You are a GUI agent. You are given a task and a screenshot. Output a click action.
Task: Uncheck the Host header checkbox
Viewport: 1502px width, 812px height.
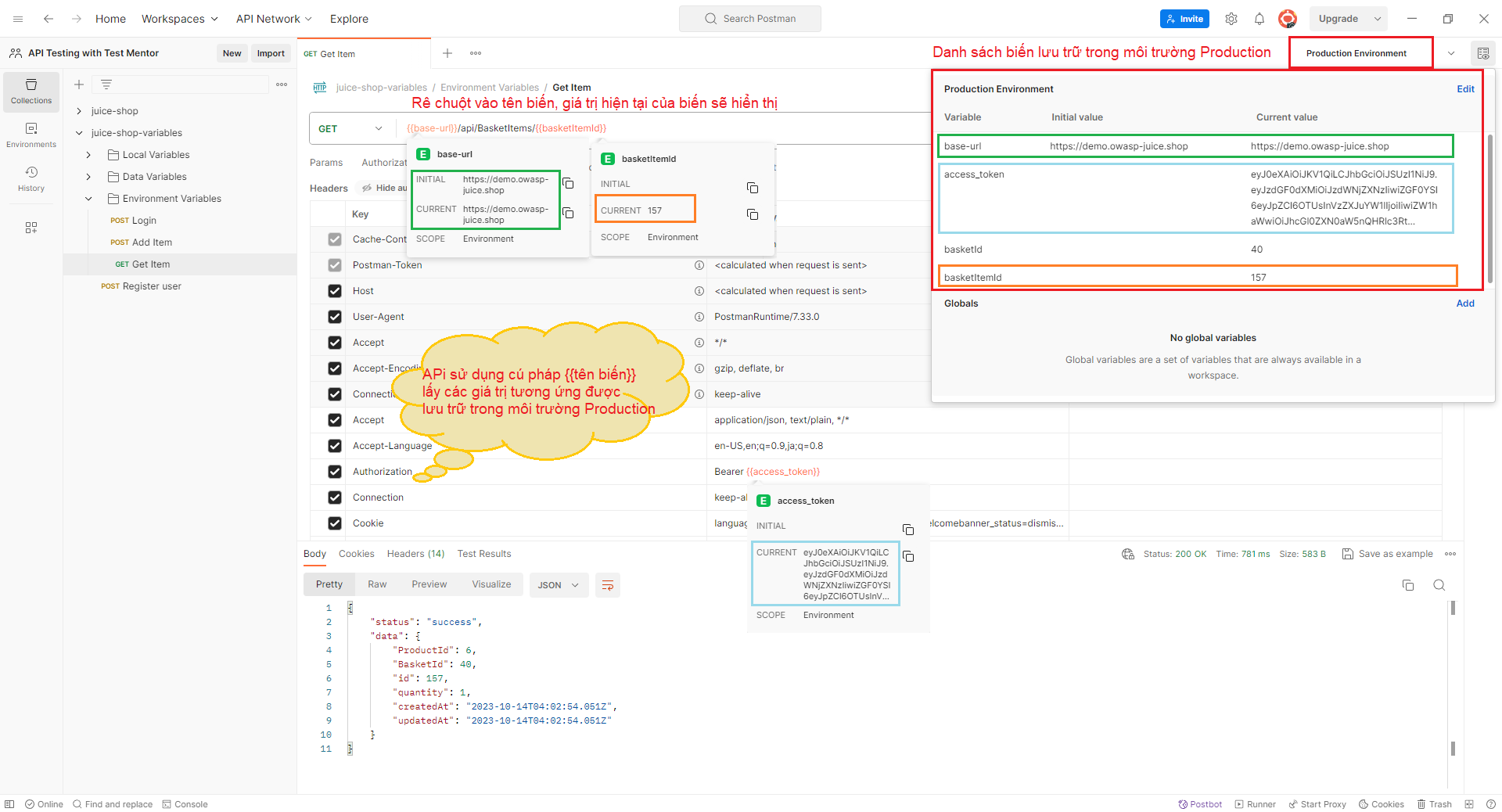tap(335, 291)
